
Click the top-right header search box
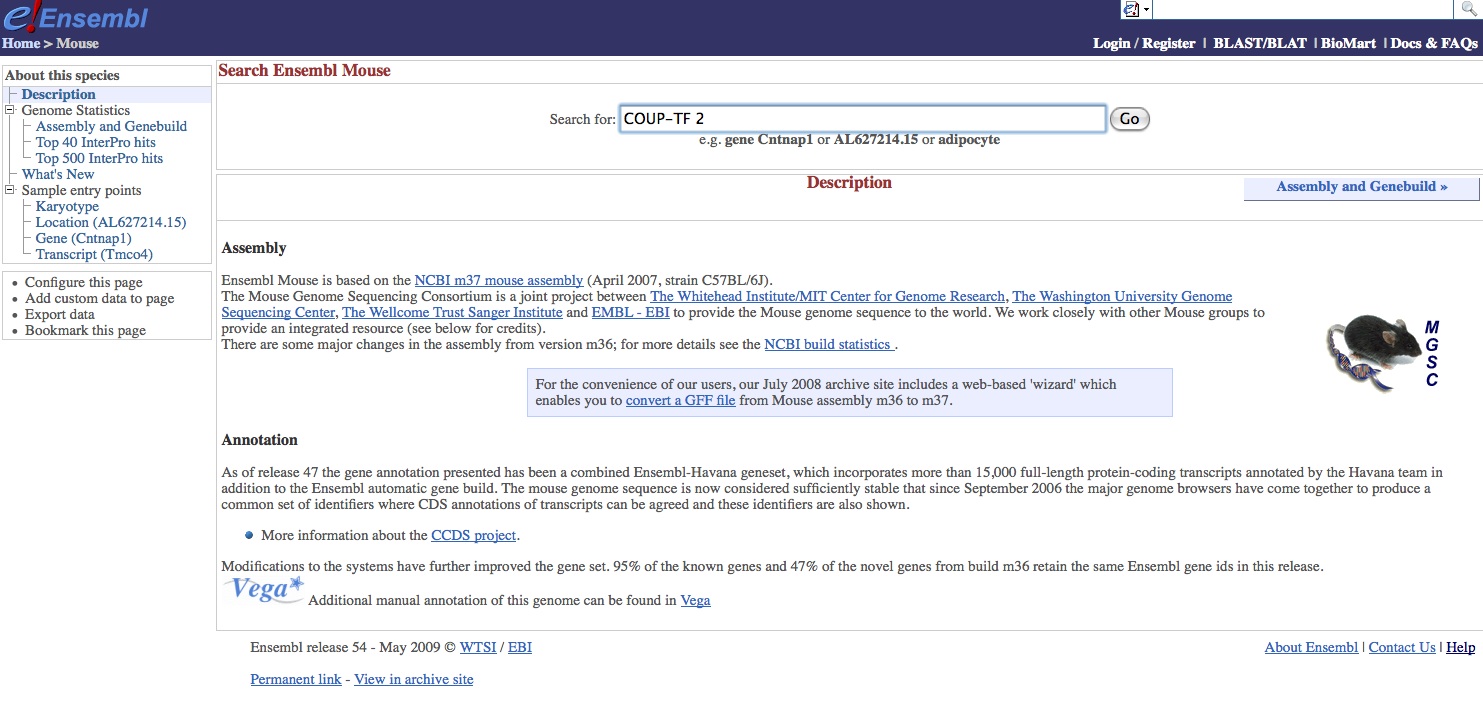coord(1301,9)
